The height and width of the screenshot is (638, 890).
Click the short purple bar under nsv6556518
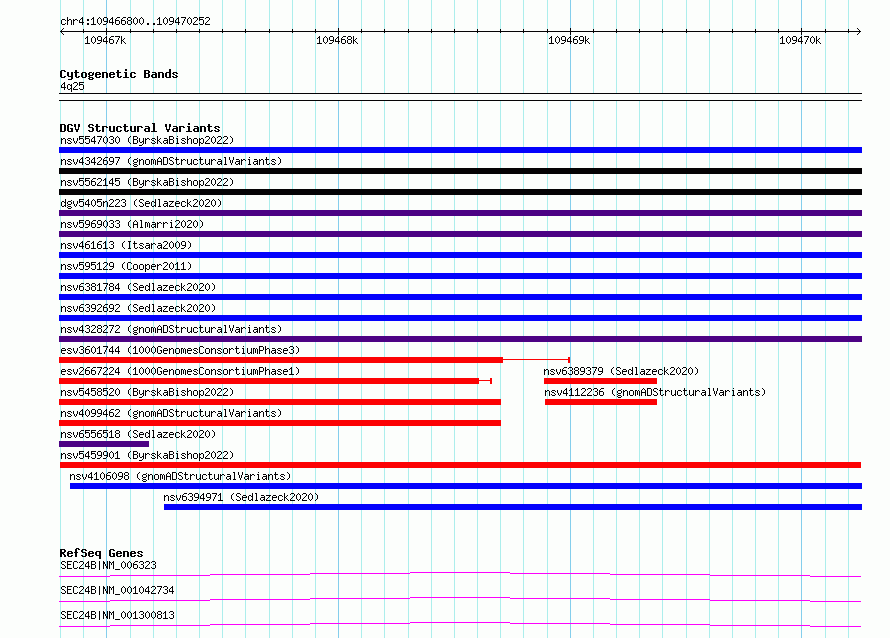click(x=104, y=444)
